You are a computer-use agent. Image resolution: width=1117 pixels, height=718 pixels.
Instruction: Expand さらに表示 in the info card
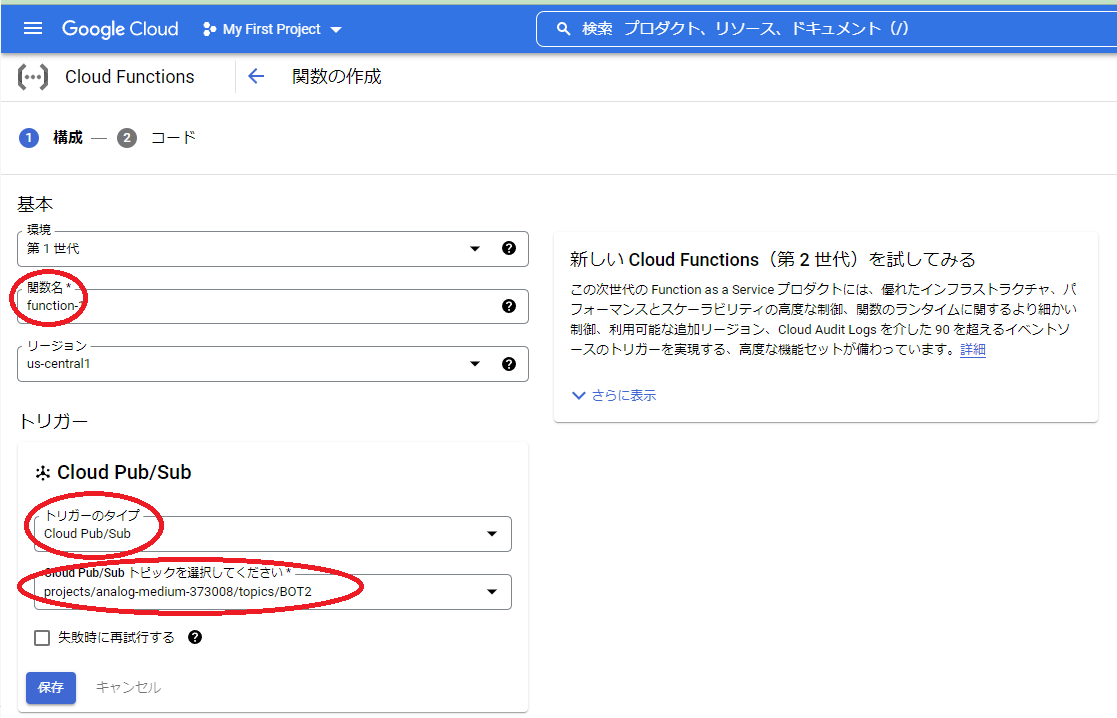614,395
